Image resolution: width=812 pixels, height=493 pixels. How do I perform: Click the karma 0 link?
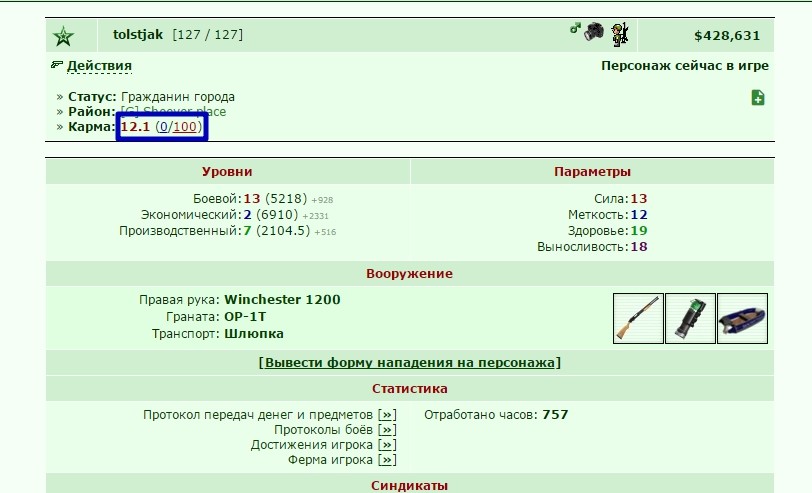pyautogui.click(x=164, y=126)
